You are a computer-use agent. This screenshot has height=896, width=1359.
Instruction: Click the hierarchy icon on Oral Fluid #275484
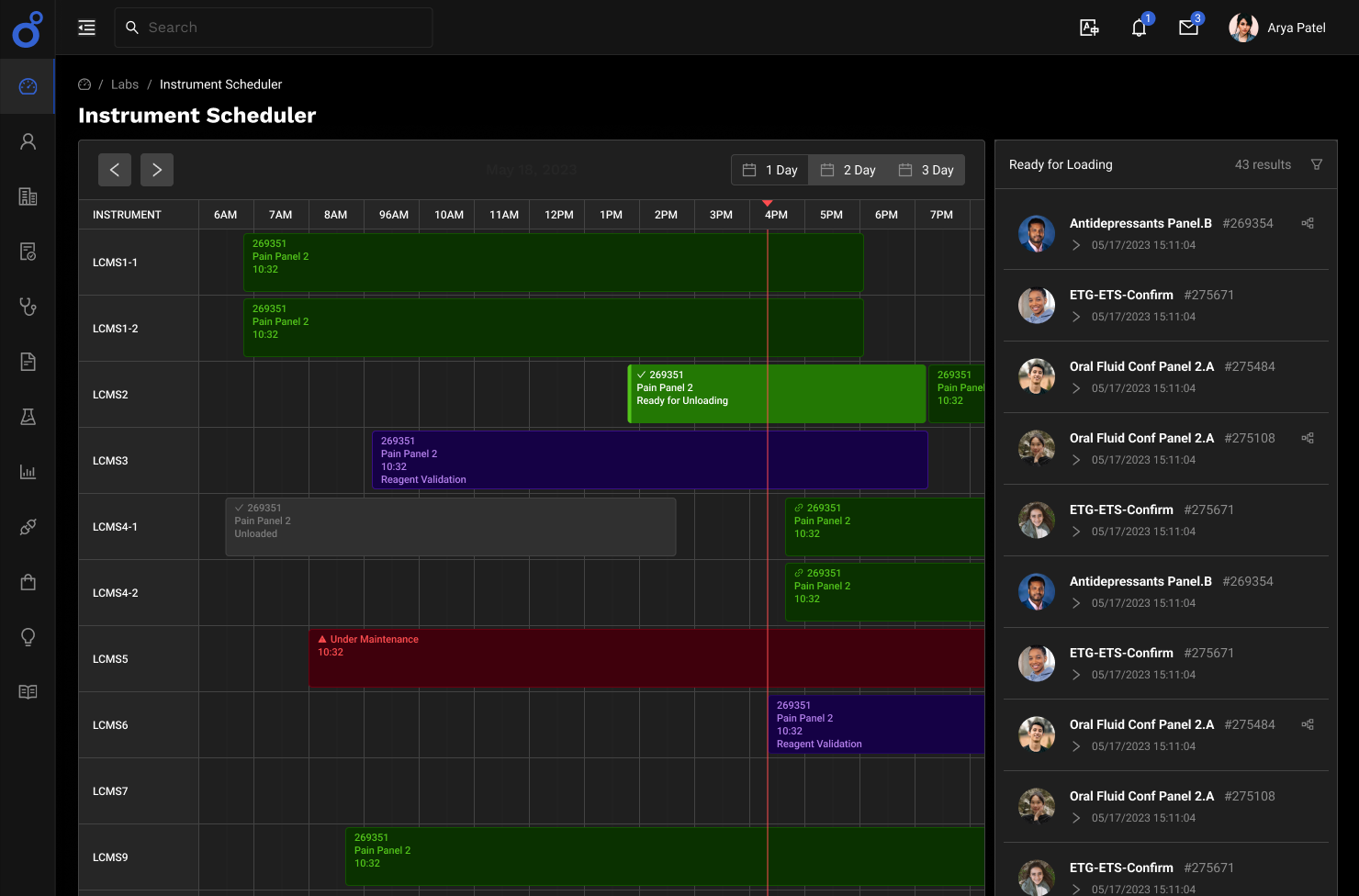[x=1308, y=724]
